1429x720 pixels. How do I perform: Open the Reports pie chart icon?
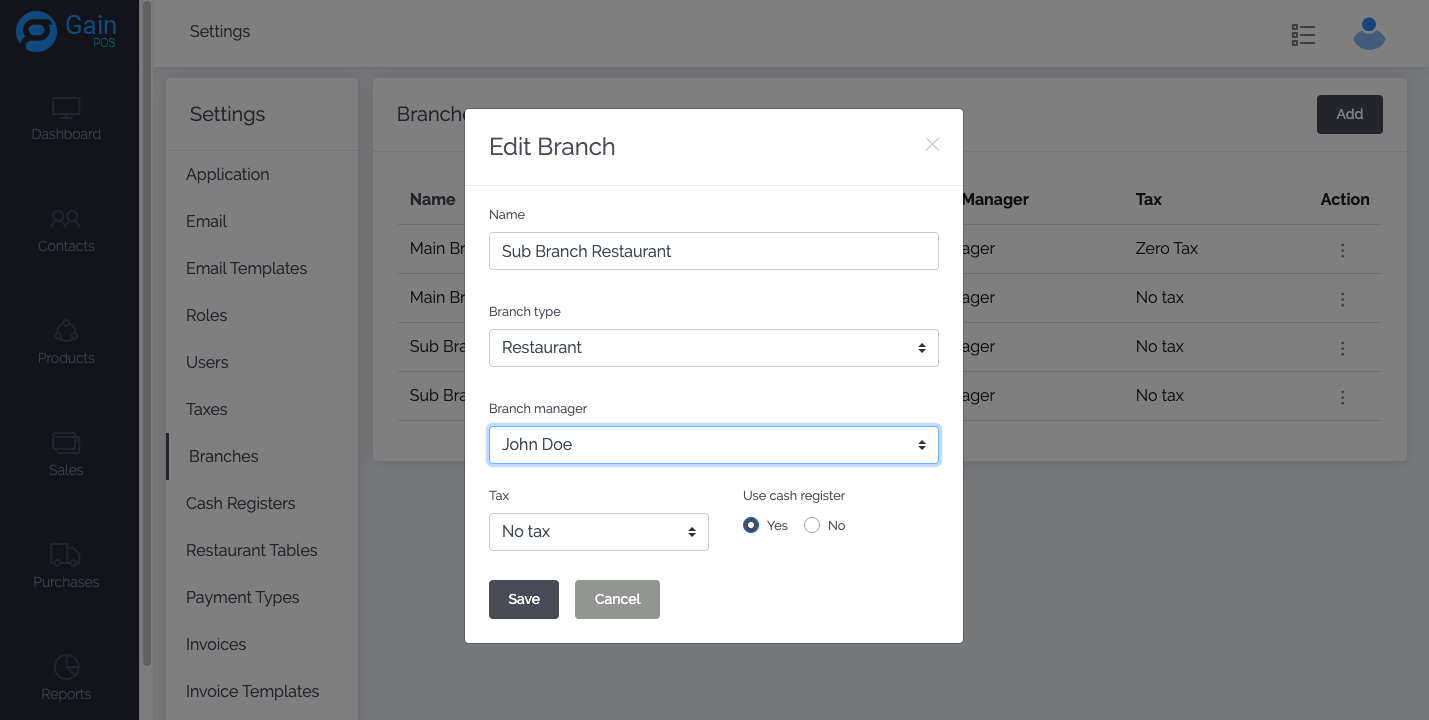pyautogui.click(x=66, y=667)
